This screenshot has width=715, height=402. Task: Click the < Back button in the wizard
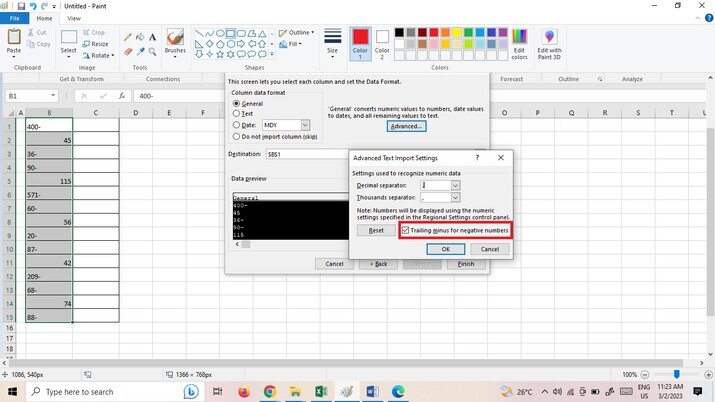378,264
